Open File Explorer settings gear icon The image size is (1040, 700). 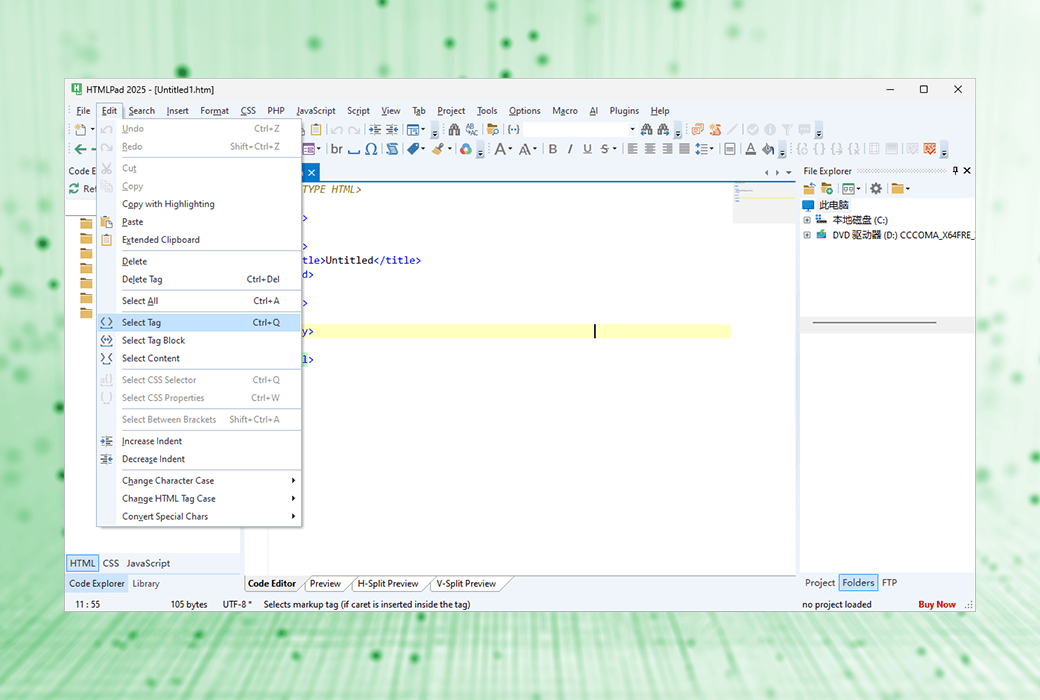(876, 188)
